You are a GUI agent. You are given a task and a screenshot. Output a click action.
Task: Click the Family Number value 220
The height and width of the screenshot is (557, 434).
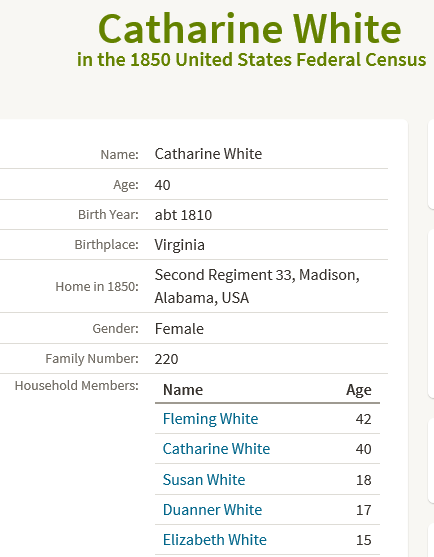[166, 359]
